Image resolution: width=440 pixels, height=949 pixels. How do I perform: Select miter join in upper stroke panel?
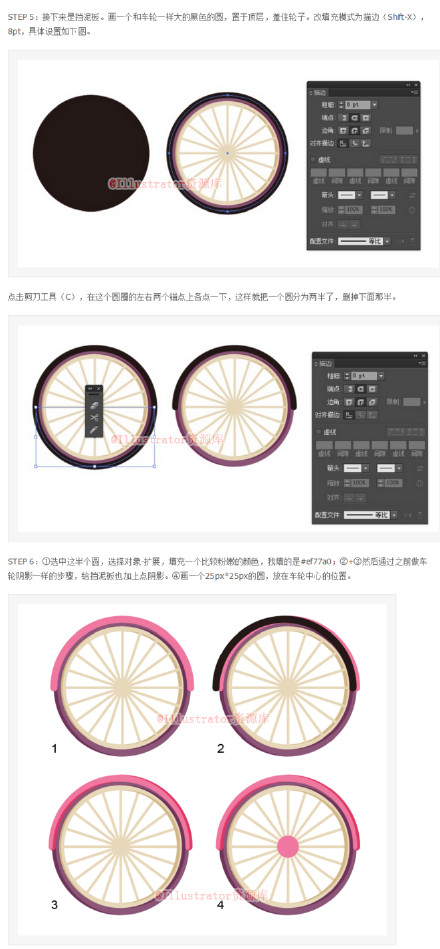343,131
